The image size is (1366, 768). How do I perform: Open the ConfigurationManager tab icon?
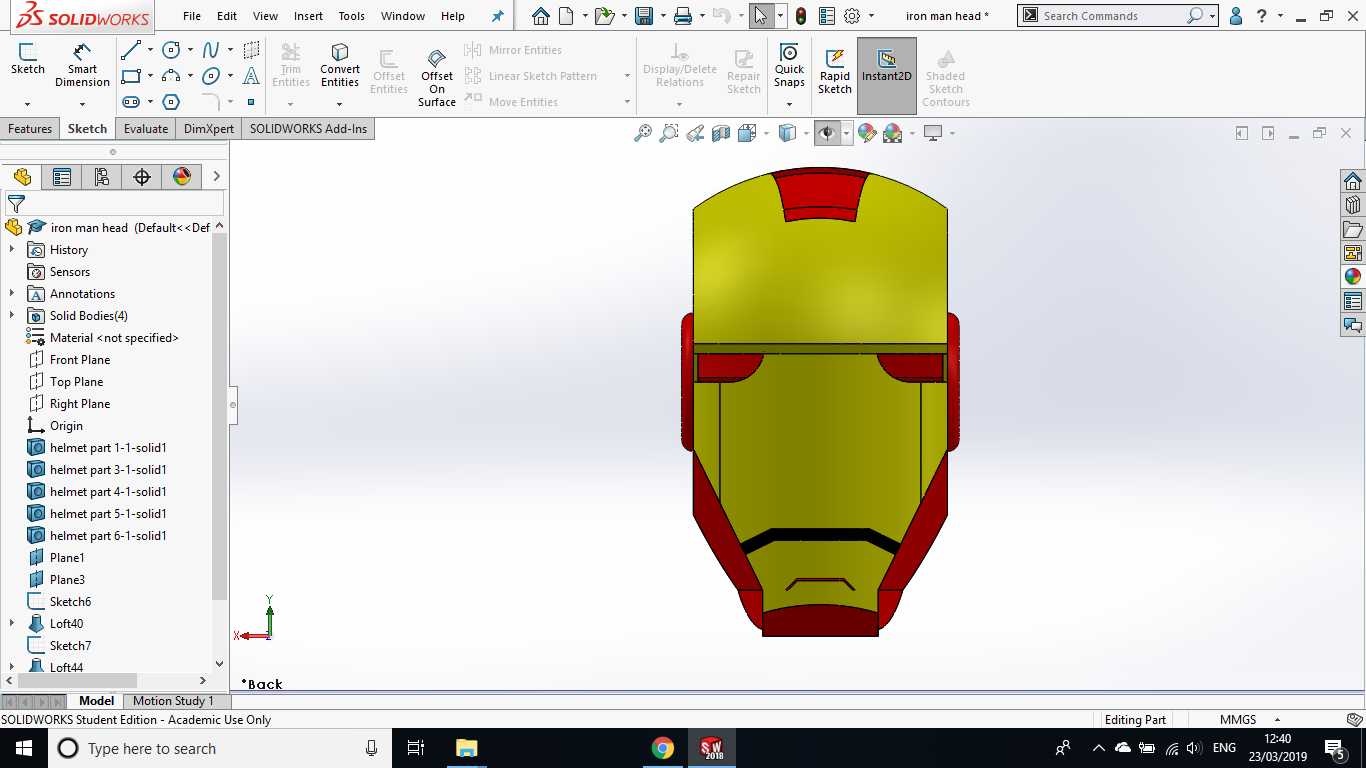tap(102, 177)
